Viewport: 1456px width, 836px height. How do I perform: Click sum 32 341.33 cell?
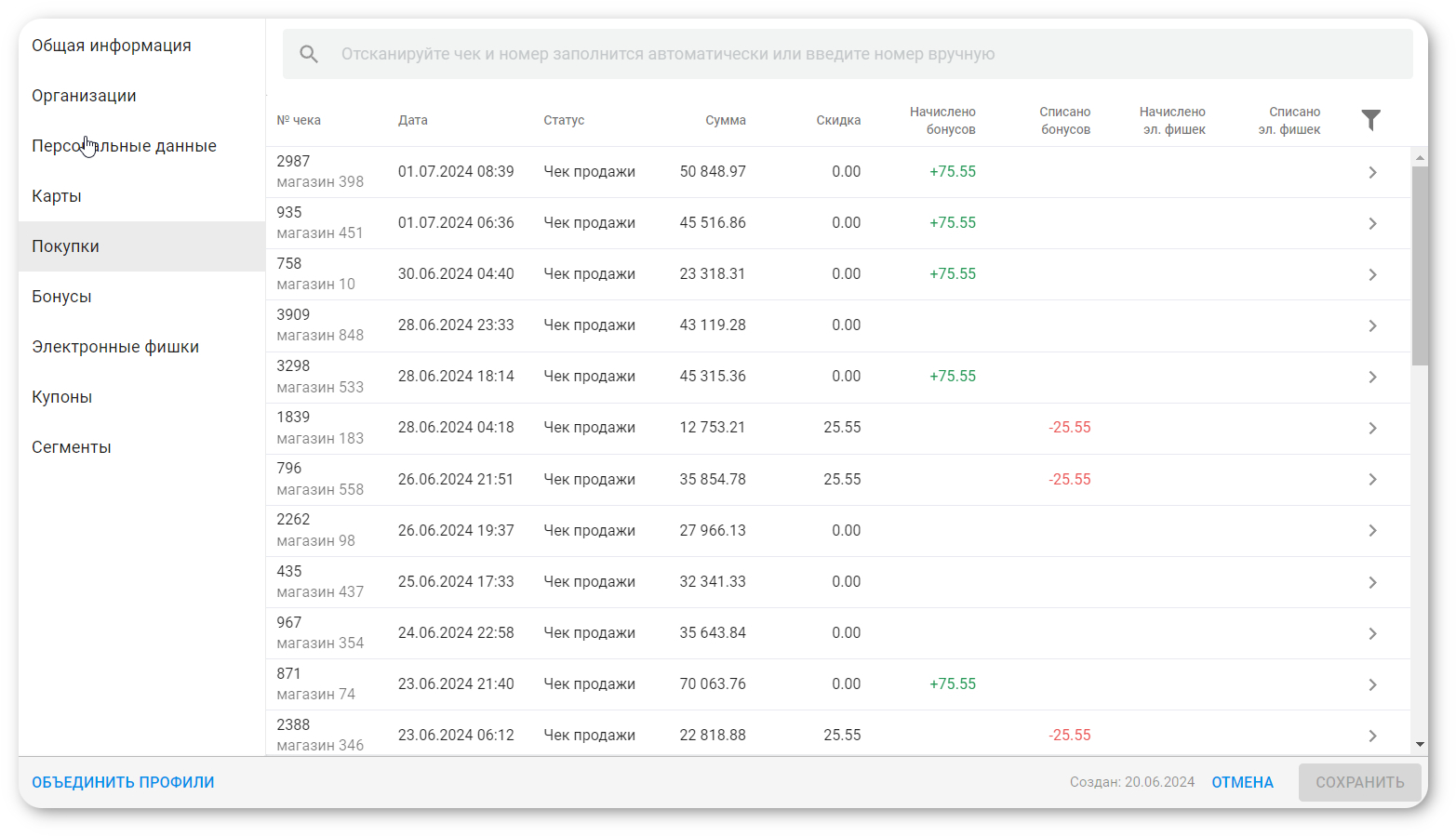coord(713,581)
